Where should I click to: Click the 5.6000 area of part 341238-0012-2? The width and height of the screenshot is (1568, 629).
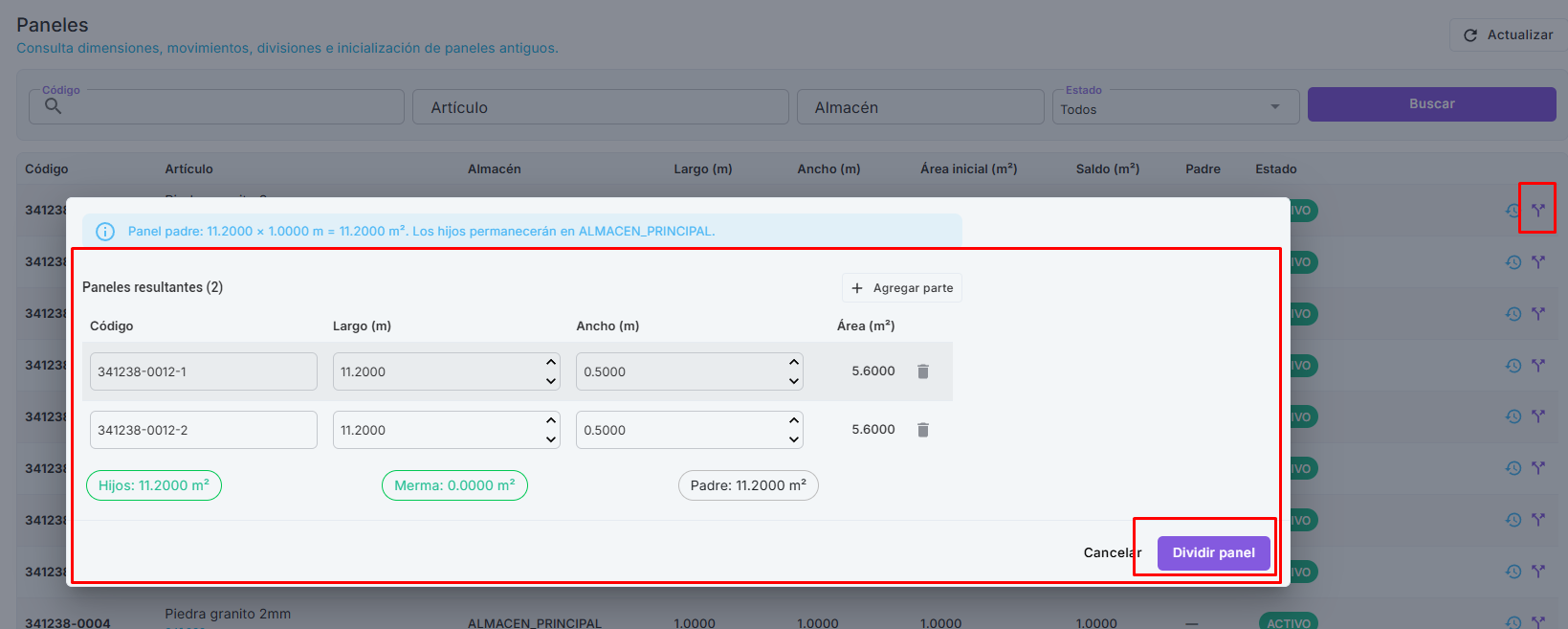[873, 430]
